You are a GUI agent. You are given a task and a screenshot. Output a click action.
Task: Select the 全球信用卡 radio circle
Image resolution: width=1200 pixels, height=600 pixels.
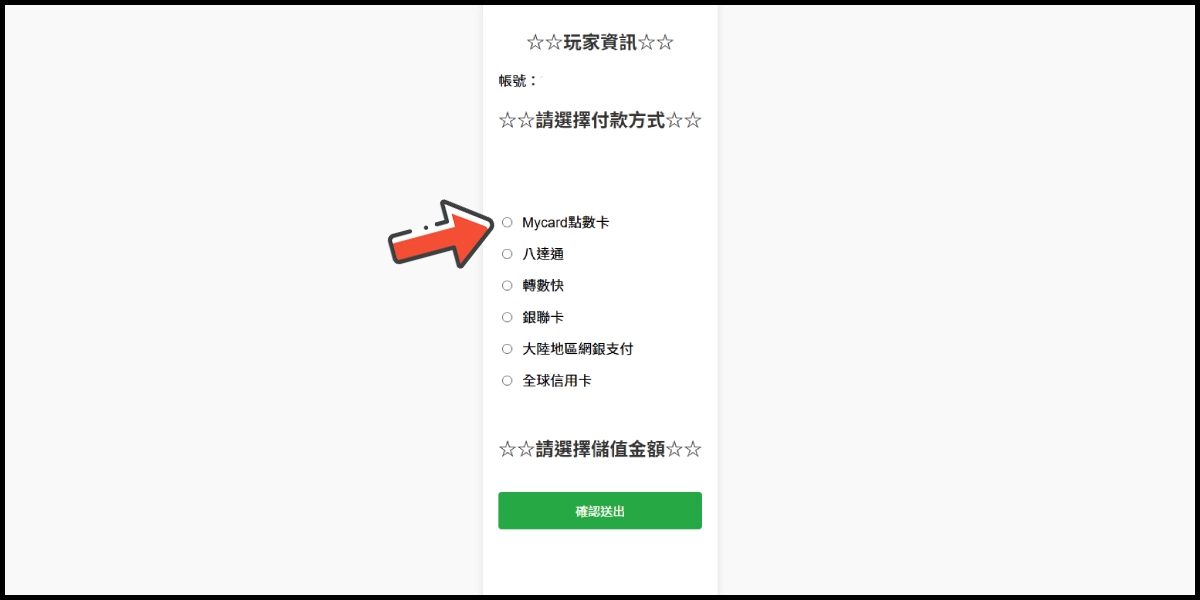point(507,381)
